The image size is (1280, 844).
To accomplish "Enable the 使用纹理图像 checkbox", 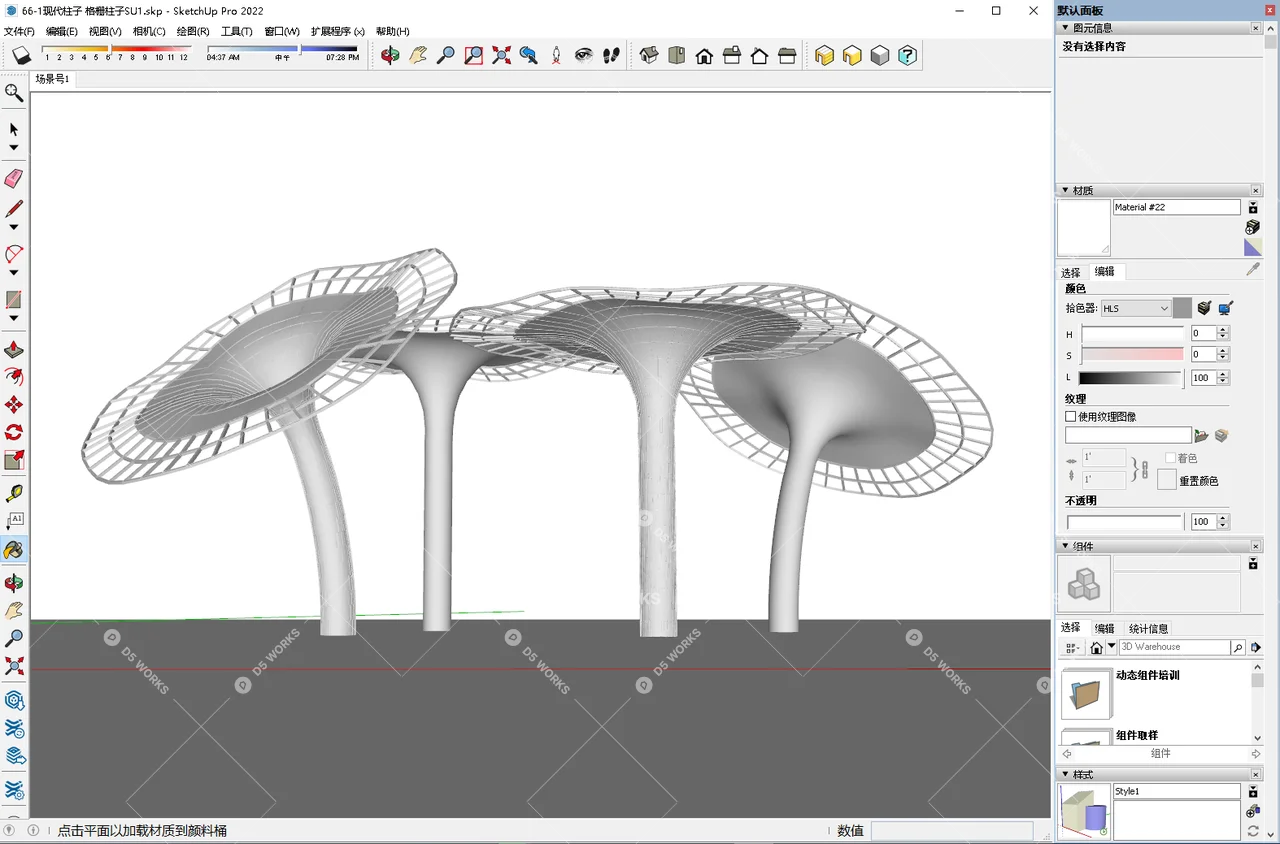I will (x=1069, y=417).
